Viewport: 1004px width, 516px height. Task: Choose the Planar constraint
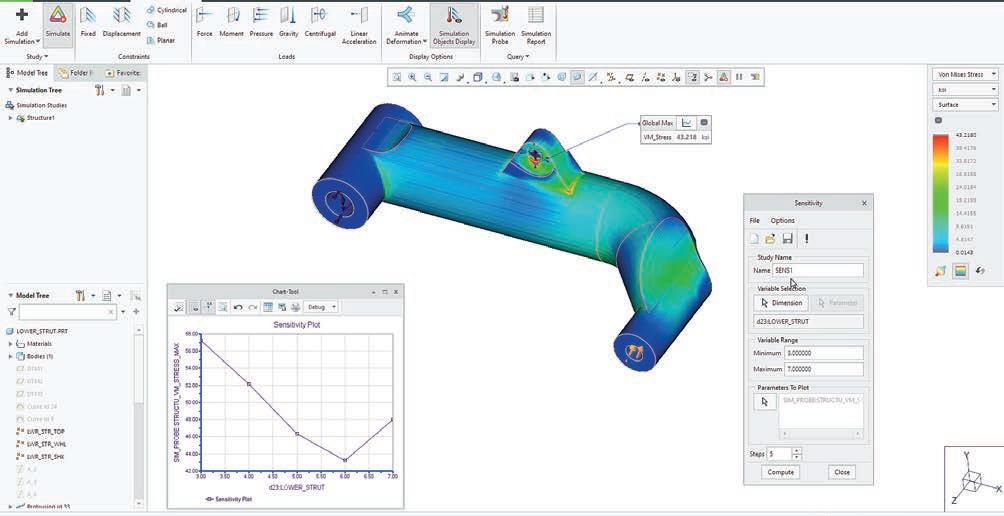pos(161,40)
